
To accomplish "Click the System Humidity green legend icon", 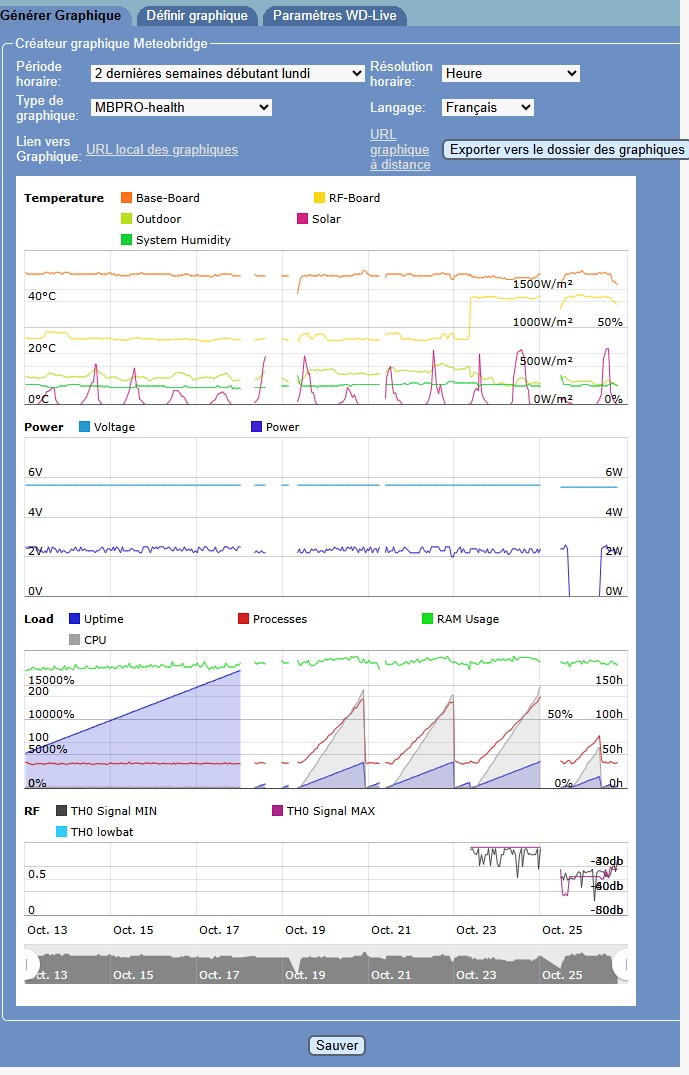I will pos(127,240).
